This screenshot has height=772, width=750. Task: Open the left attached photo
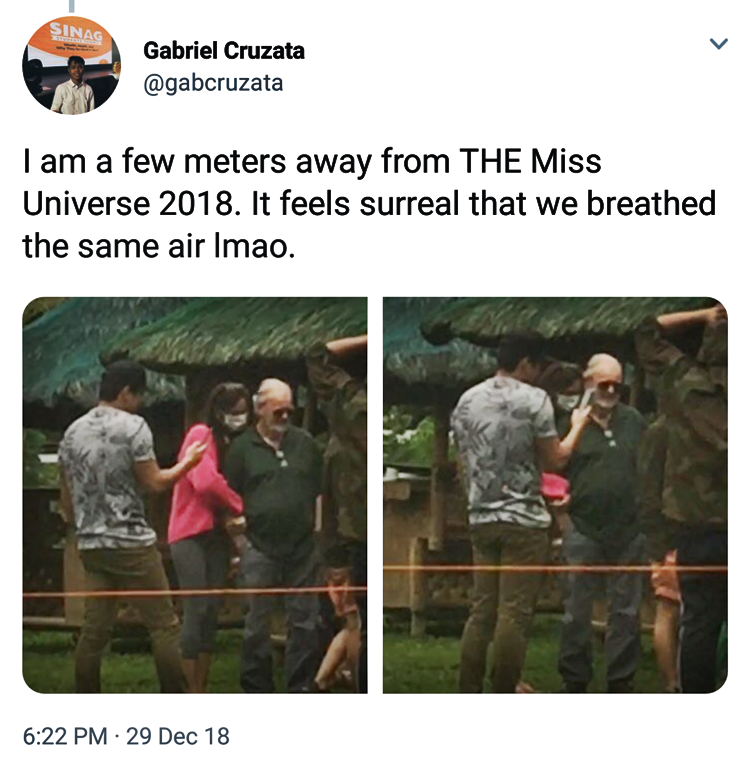point(195,495)
